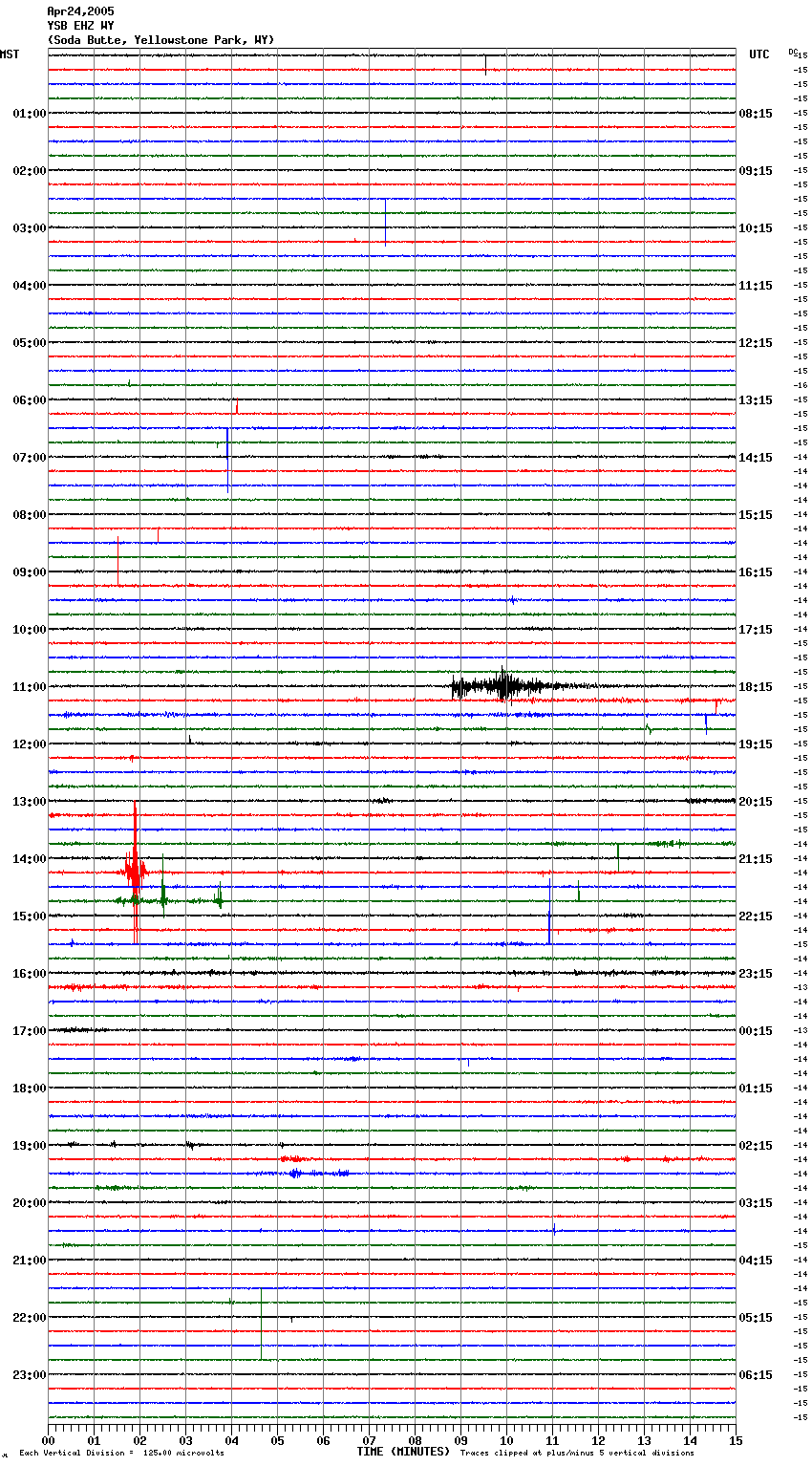Select the 21:00 MST time label
Image resolution: width=812 pixels, height=1466 pixels.
(29, 1261)
